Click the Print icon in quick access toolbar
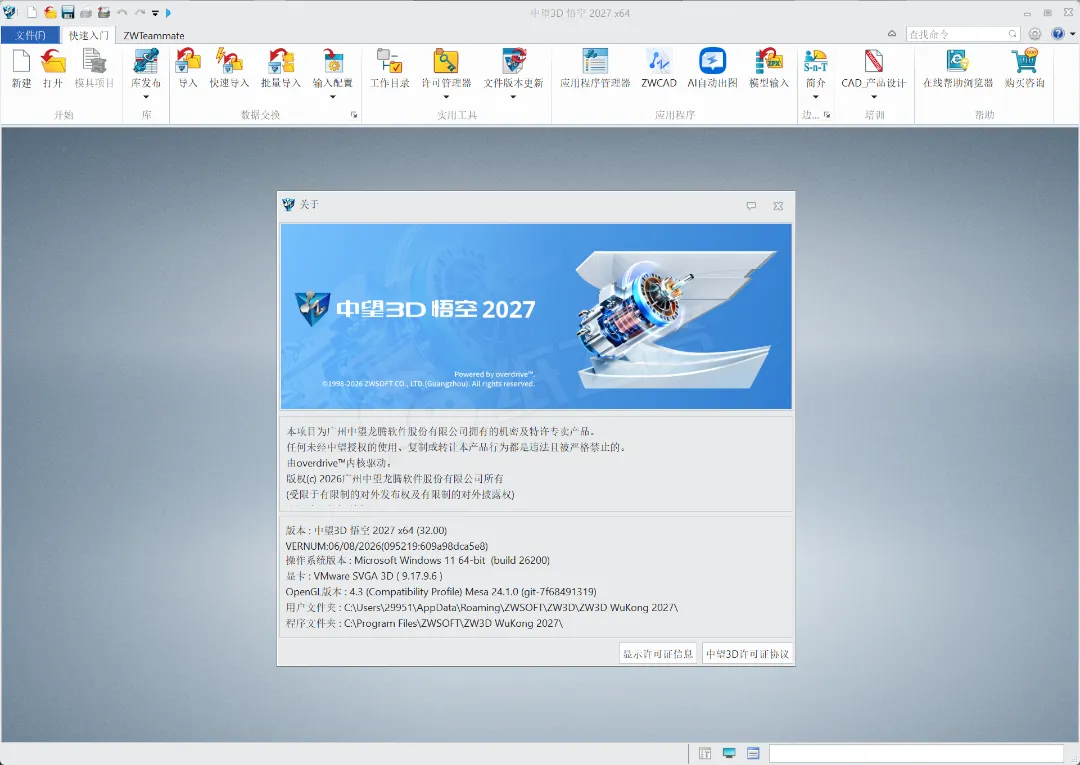 coord(86,12)
